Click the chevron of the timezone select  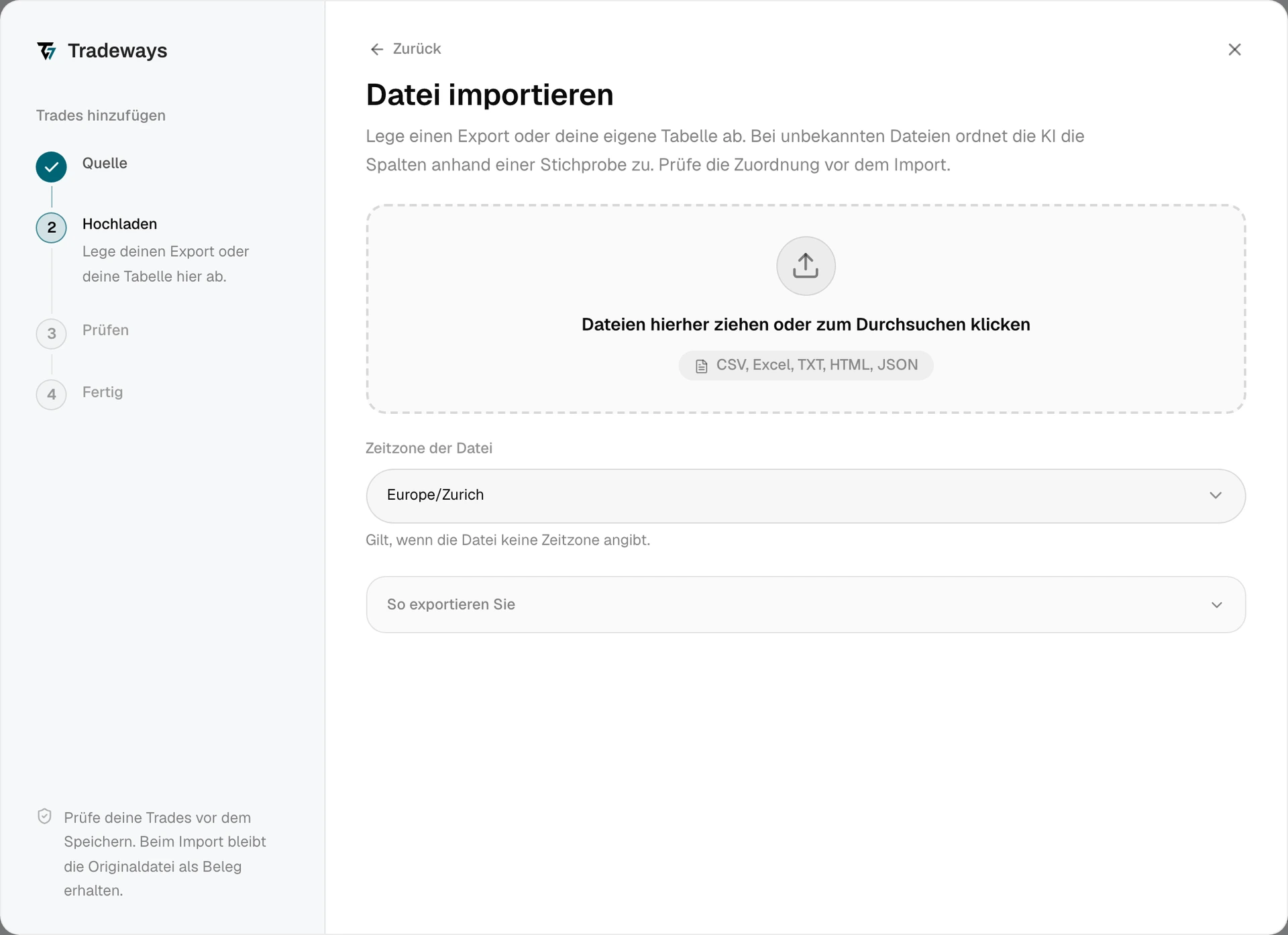1216,496
